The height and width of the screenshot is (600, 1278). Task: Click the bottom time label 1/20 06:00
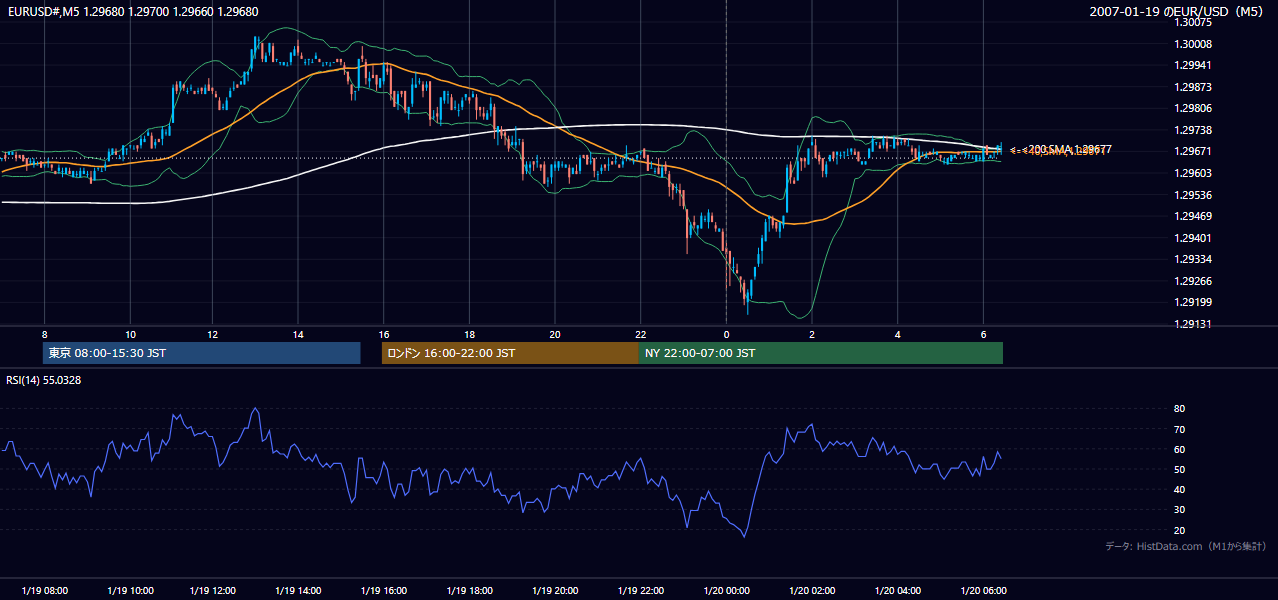tap(983, 591)
